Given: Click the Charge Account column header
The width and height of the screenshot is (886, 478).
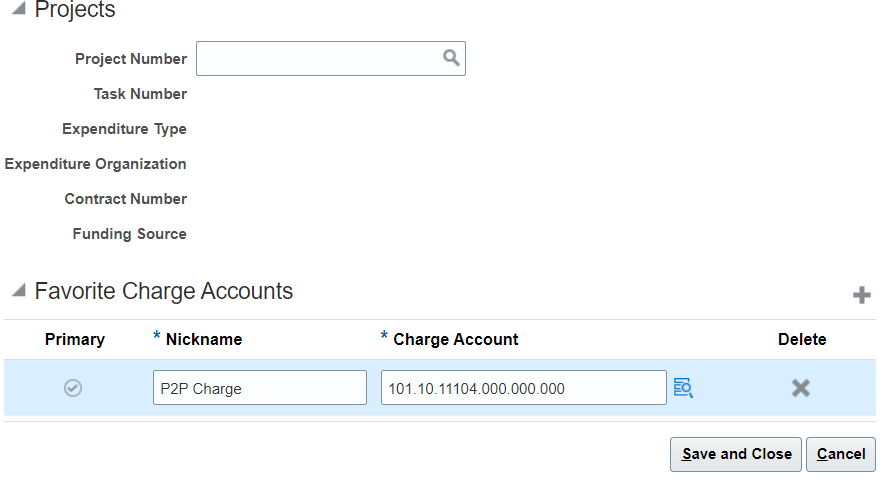Looking at the screenshot, I should (x=455, y=340).
